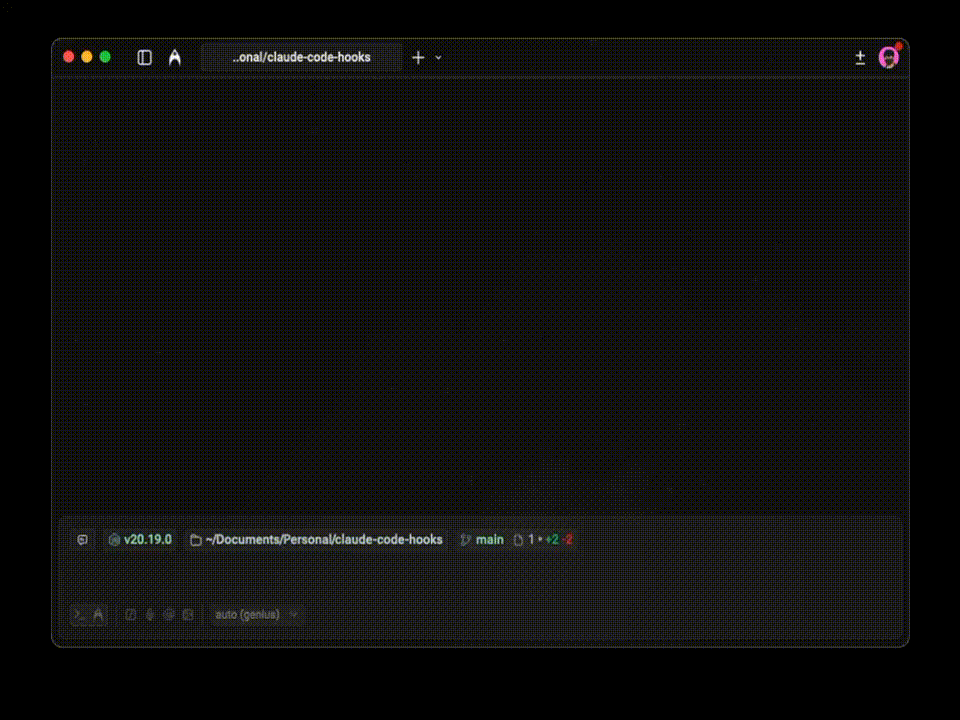Click the main git branch chip
960x720 pixels.
point(482,539)
